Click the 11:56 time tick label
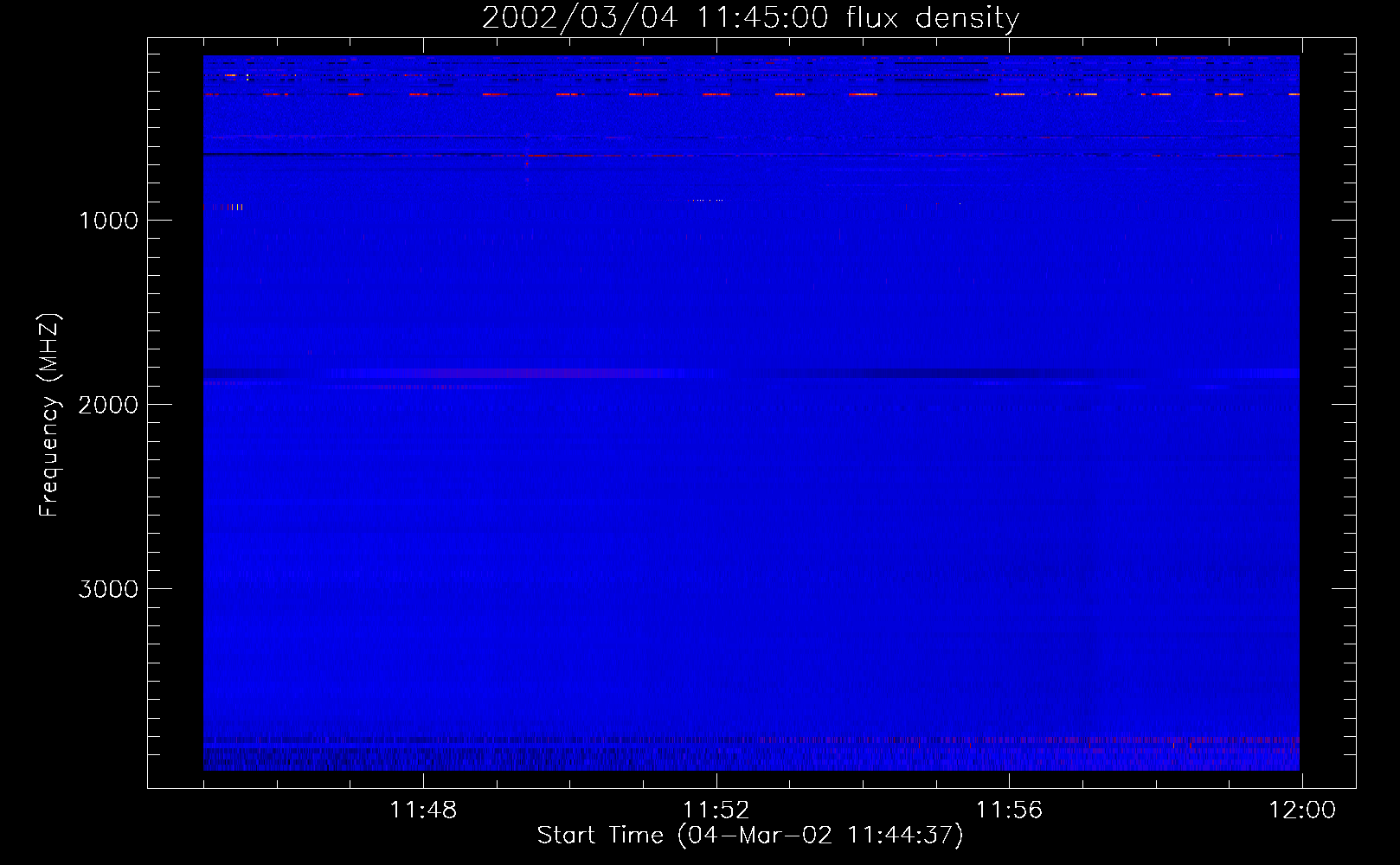Image resolution: width=1400 pixels, height=865 pixels. click(1010, 811)
